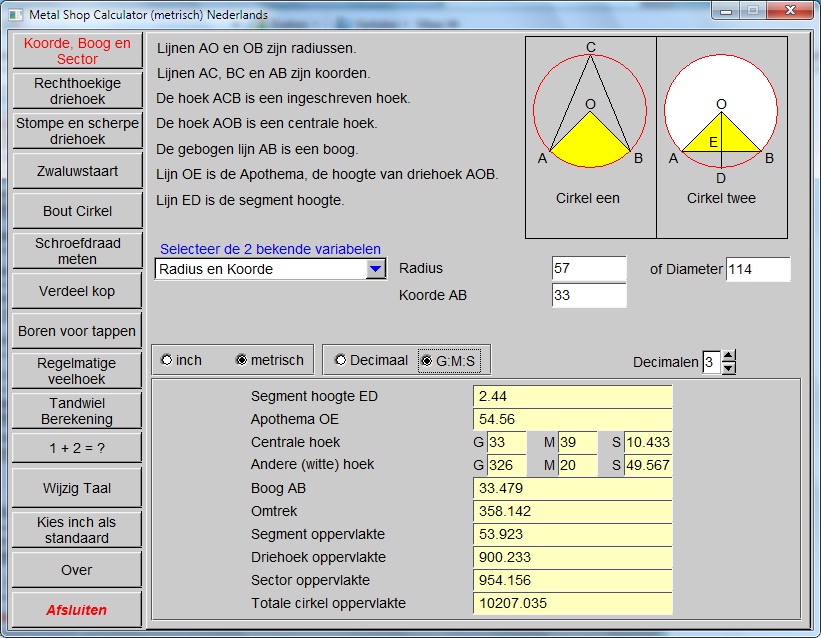The image size is (821, 638).
Task: Open the 1 + 2 = ? calculator
Action: point(77,448)
